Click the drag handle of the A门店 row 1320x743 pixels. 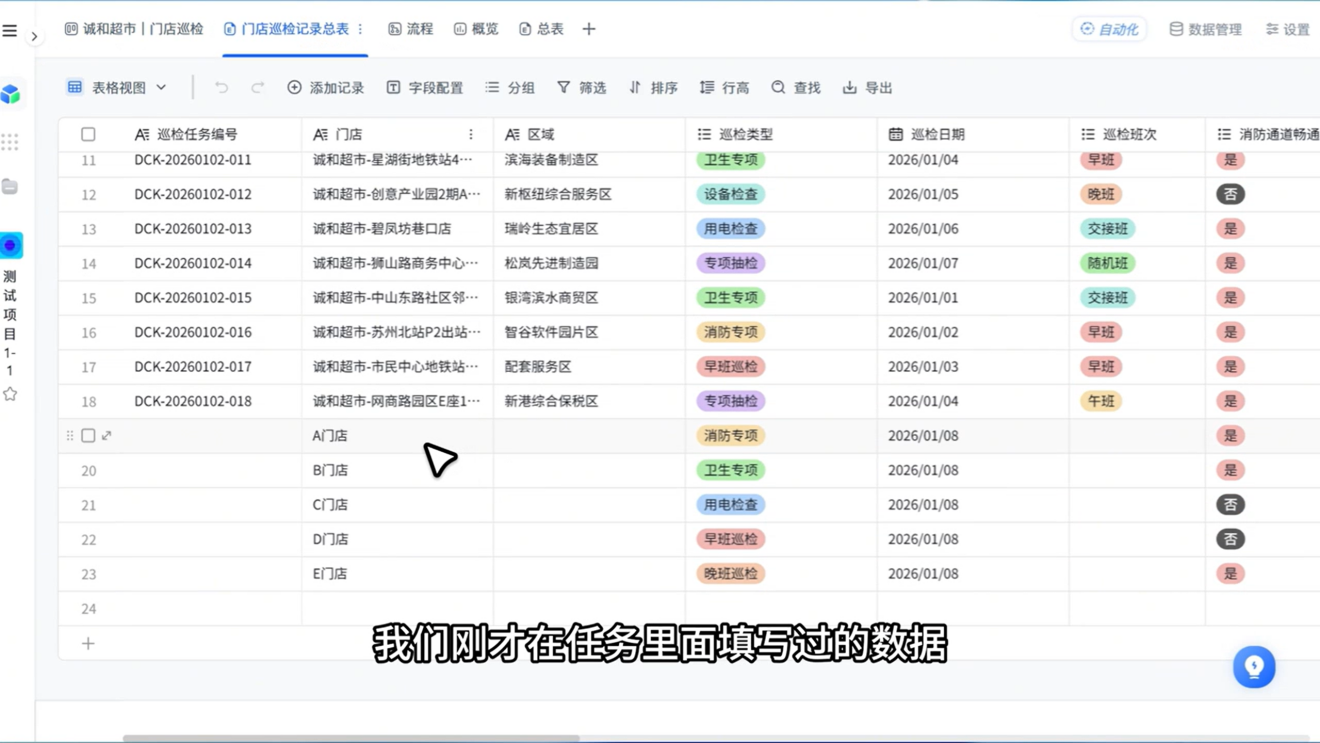(69, 436)
